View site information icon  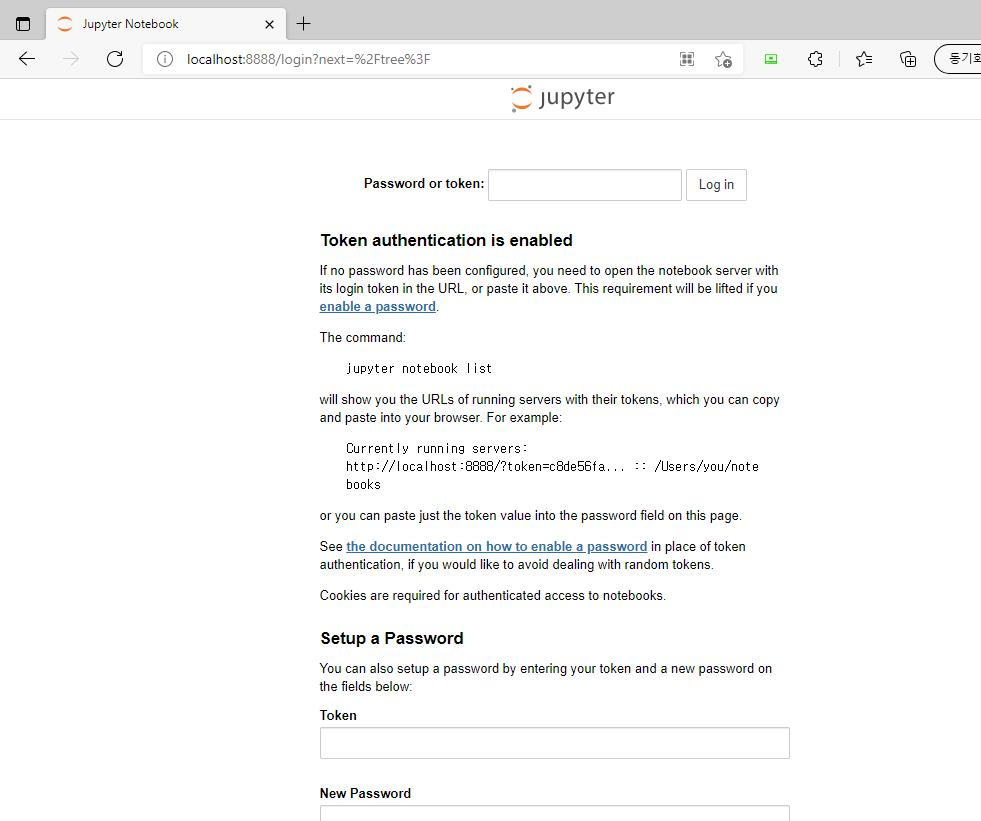[x=165, y=59]
